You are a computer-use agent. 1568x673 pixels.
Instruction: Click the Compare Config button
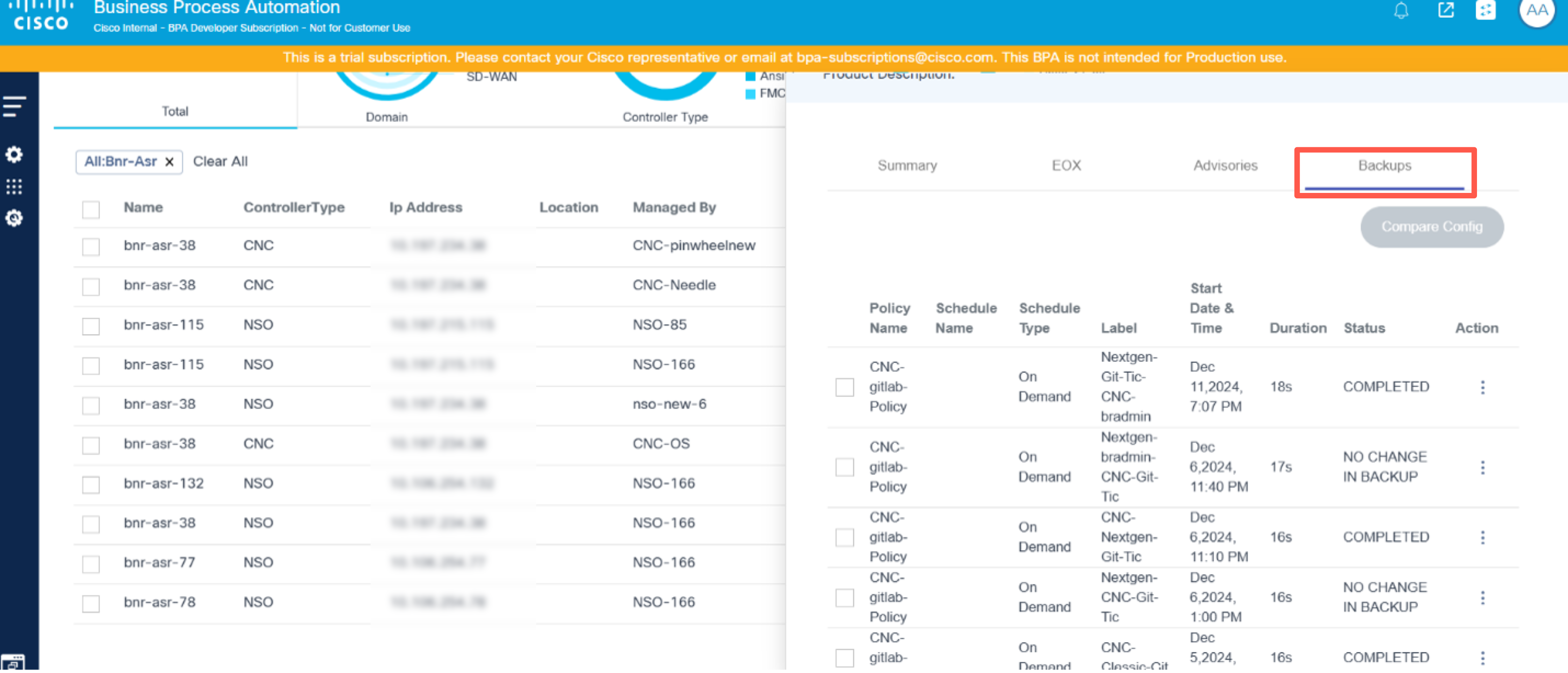1432,227
